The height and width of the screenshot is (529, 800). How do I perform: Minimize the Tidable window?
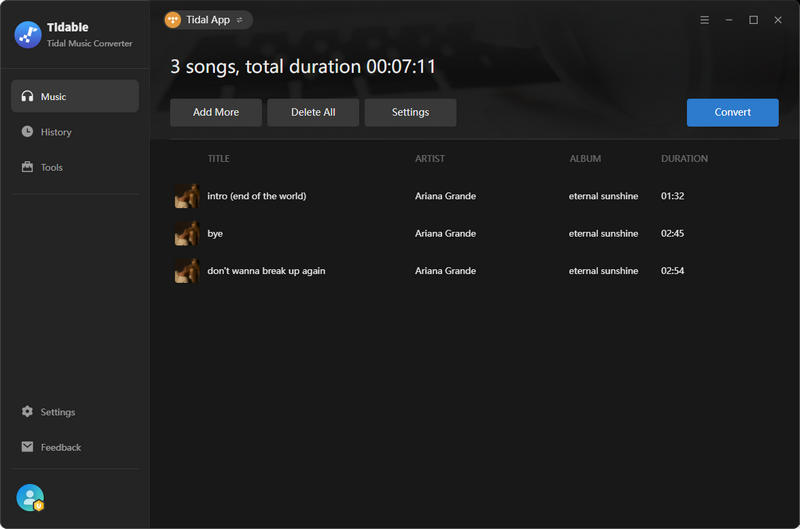[729, 20]
